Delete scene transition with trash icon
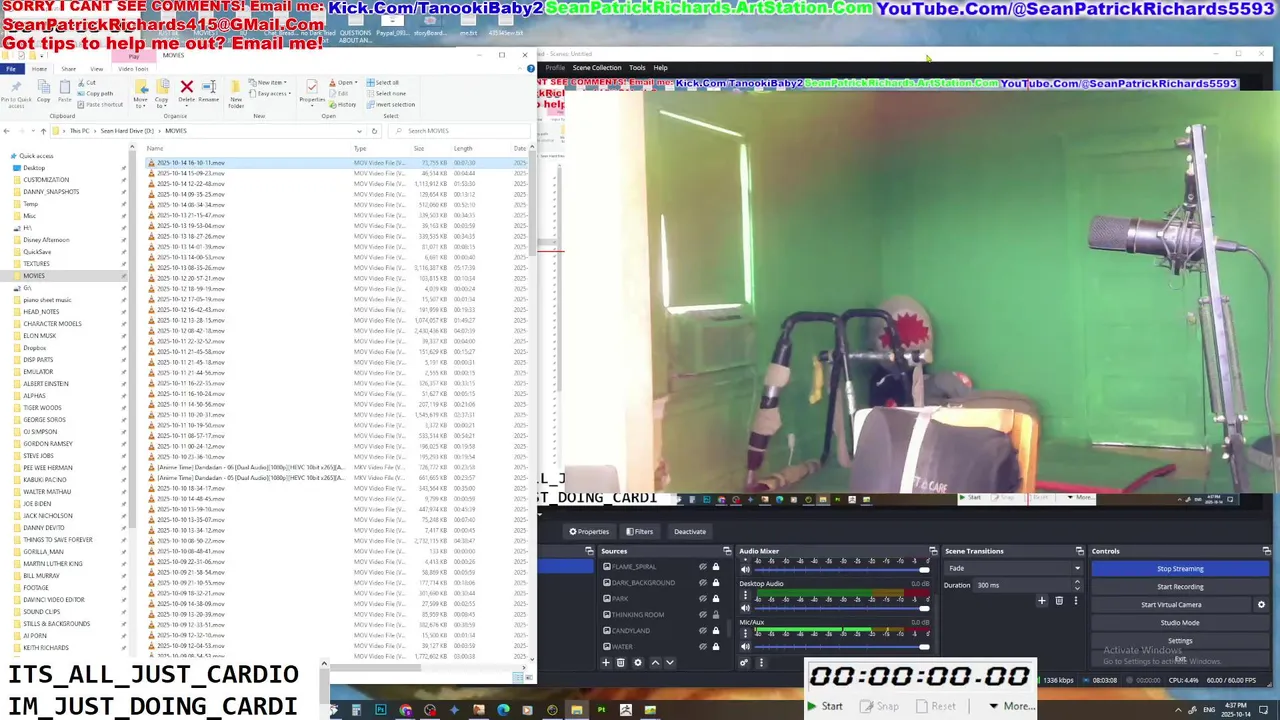The width and height of the screenshot is (1280, 720). [x=1059, y=601]
